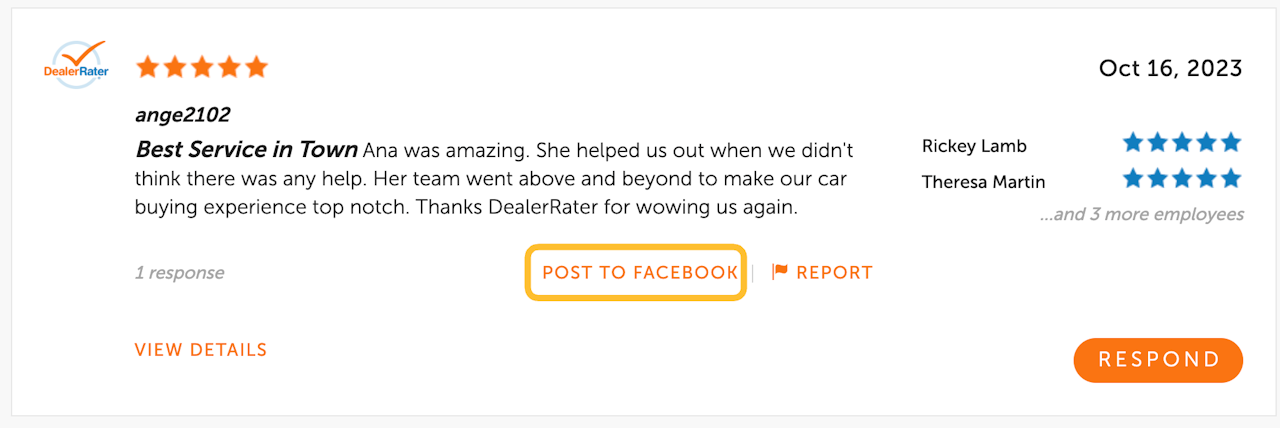1280x428 pixels.
Task: Hit the orange Respond button
Action: click(1158, 360)
